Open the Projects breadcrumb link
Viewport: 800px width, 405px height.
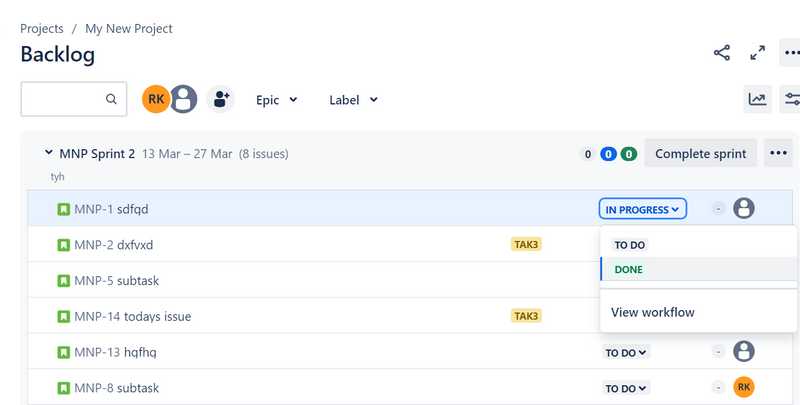point(42,29)
